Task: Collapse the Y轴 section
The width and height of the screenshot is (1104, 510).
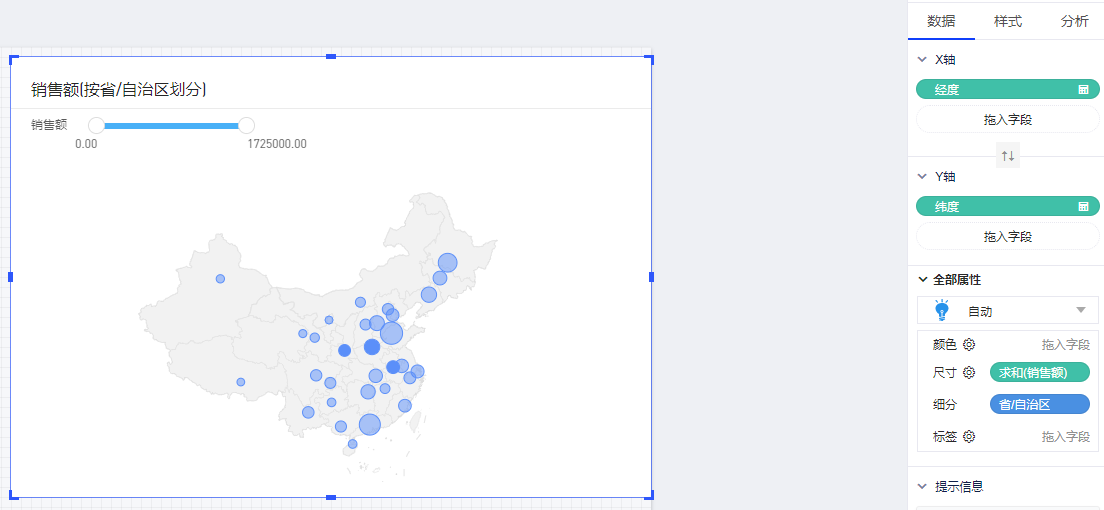Action: [x=922, y=177]
